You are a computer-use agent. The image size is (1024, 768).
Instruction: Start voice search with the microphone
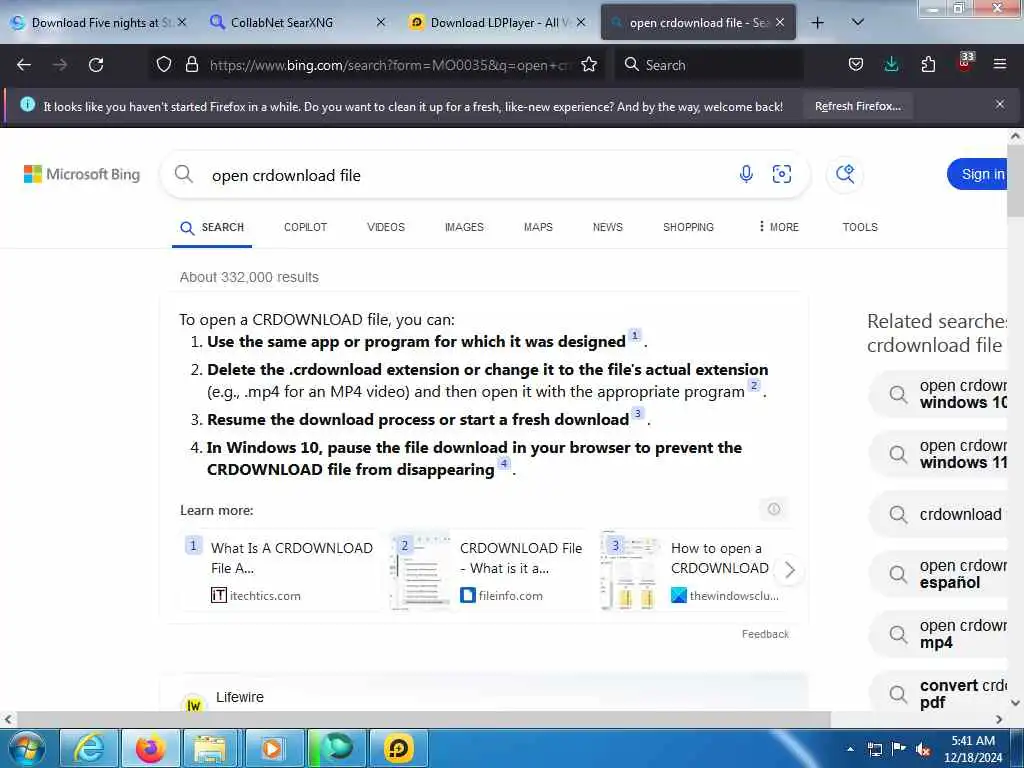click(746, 174)
